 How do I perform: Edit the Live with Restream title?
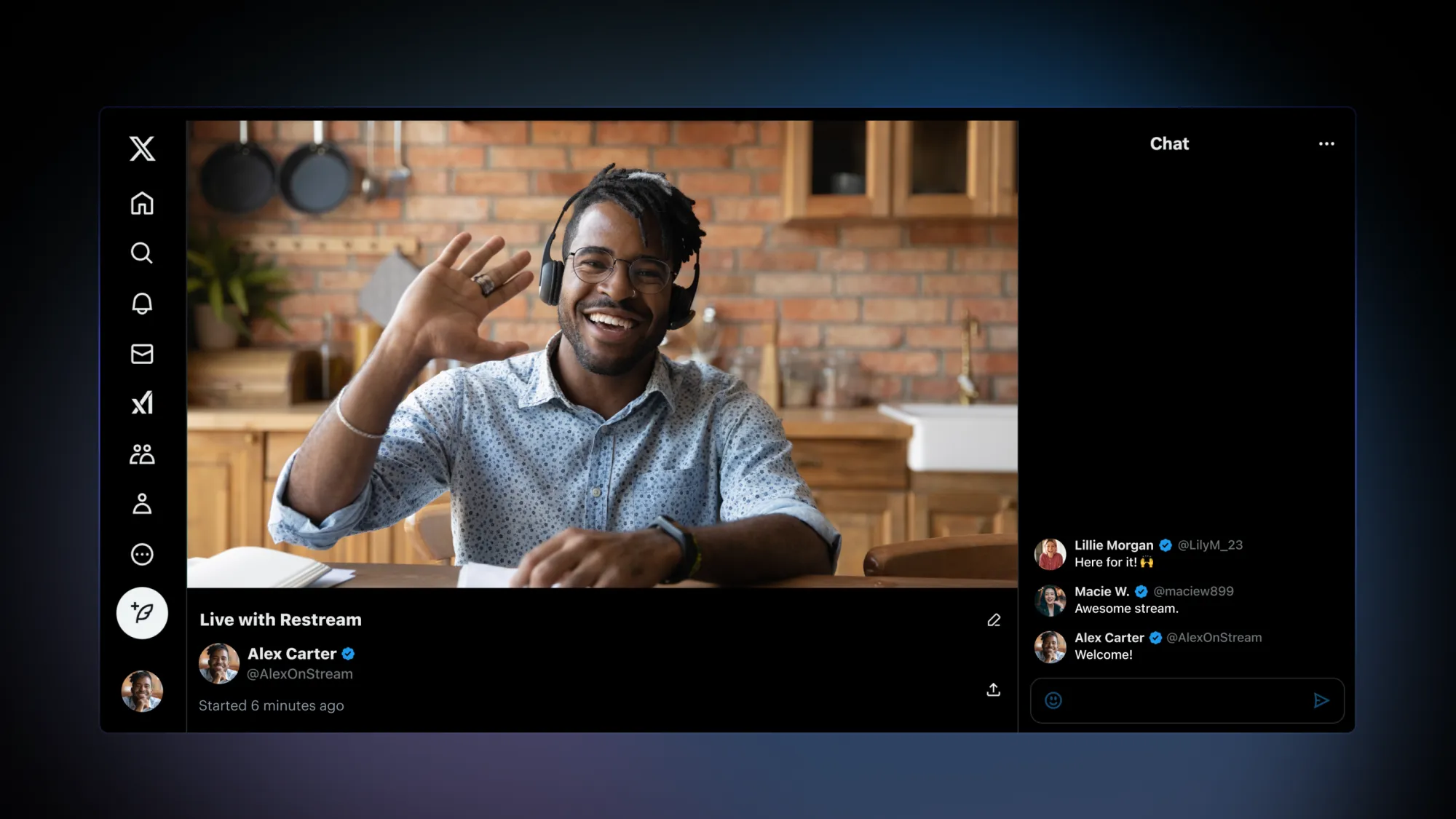tap(994, 620)
